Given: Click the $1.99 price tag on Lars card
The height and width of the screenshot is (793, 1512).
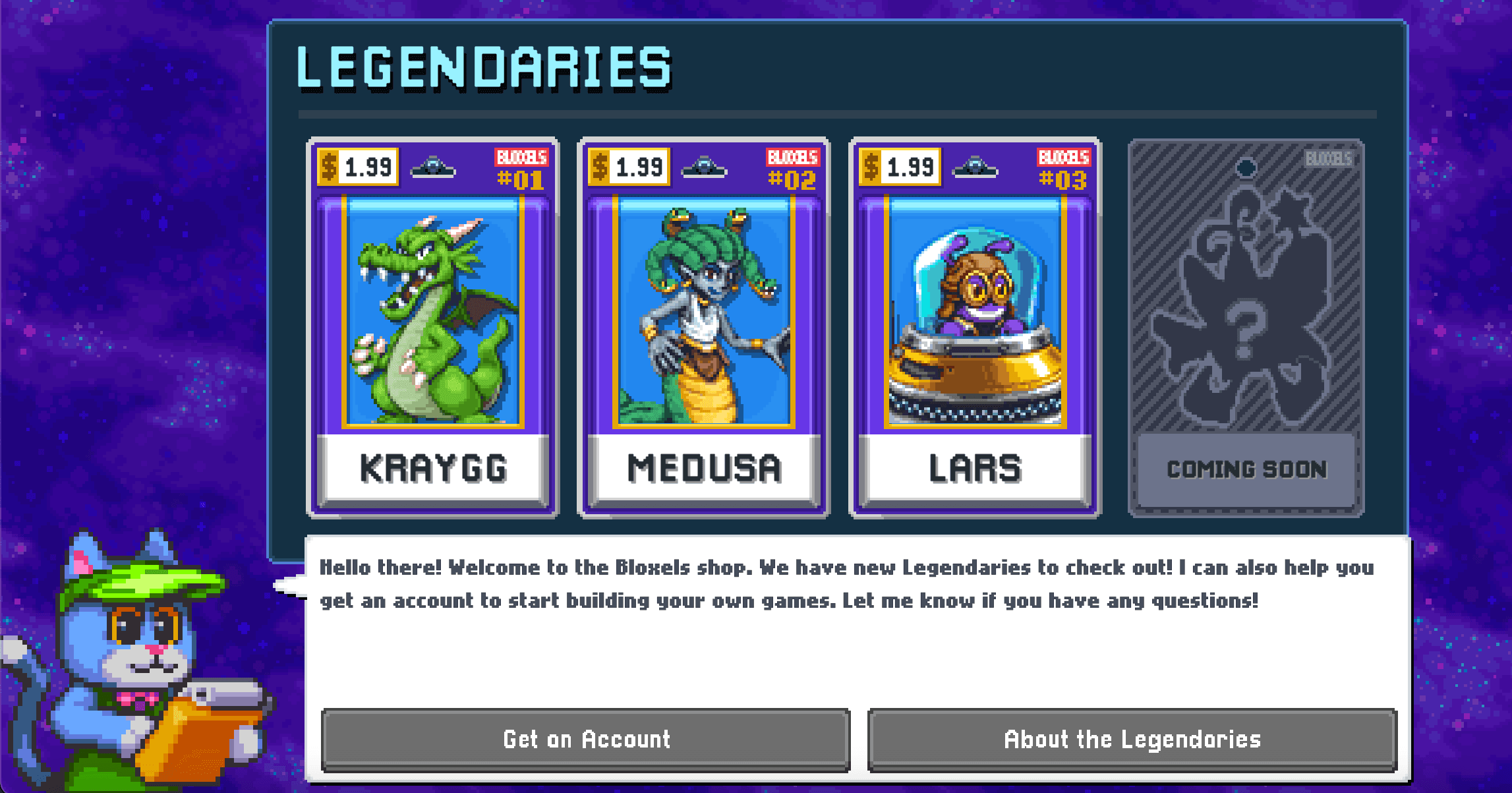Looking at the screenshot, I should point(900,167).
